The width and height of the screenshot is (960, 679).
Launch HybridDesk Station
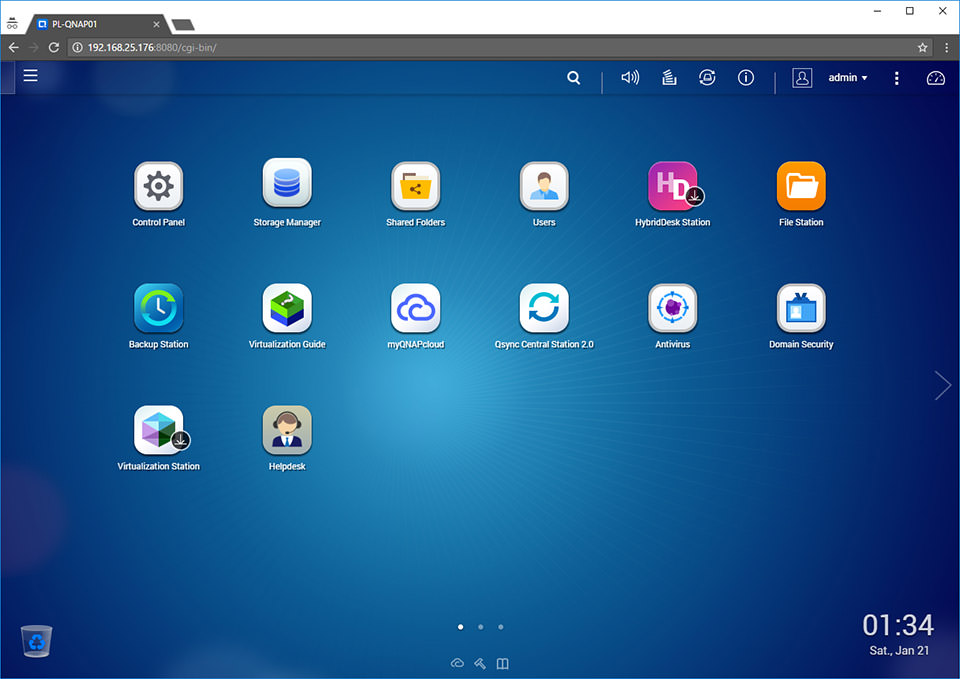tap(673, 186)
